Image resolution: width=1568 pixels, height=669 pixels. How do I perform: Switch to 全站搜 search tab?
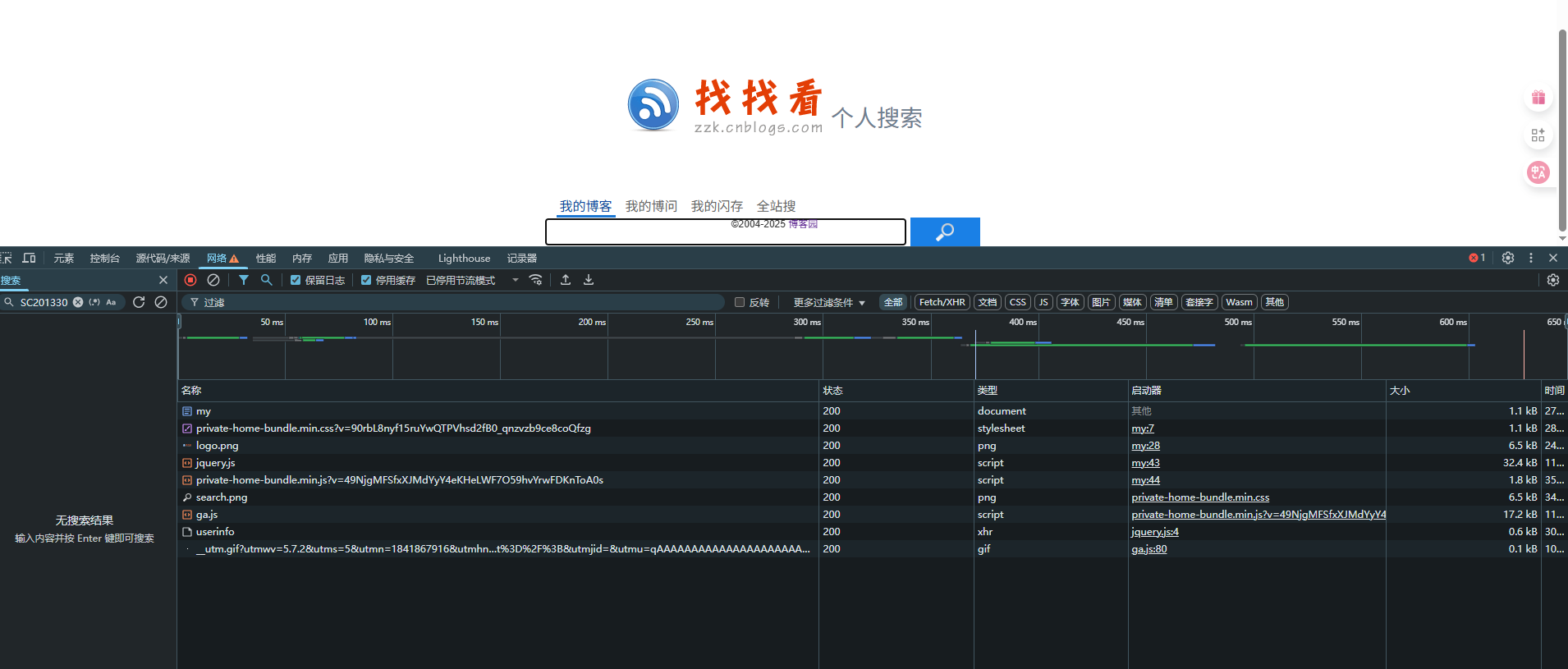pos(776,206)
